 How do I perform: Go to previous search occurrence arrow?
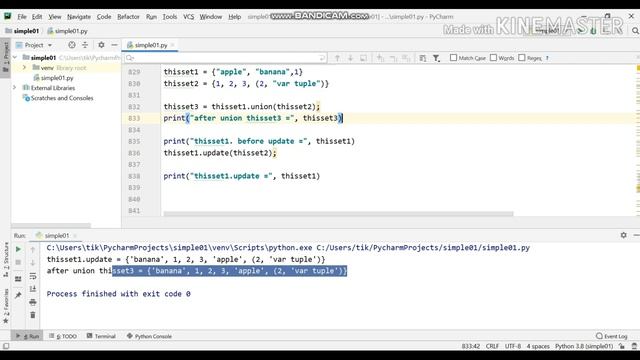tap(337, 58)
